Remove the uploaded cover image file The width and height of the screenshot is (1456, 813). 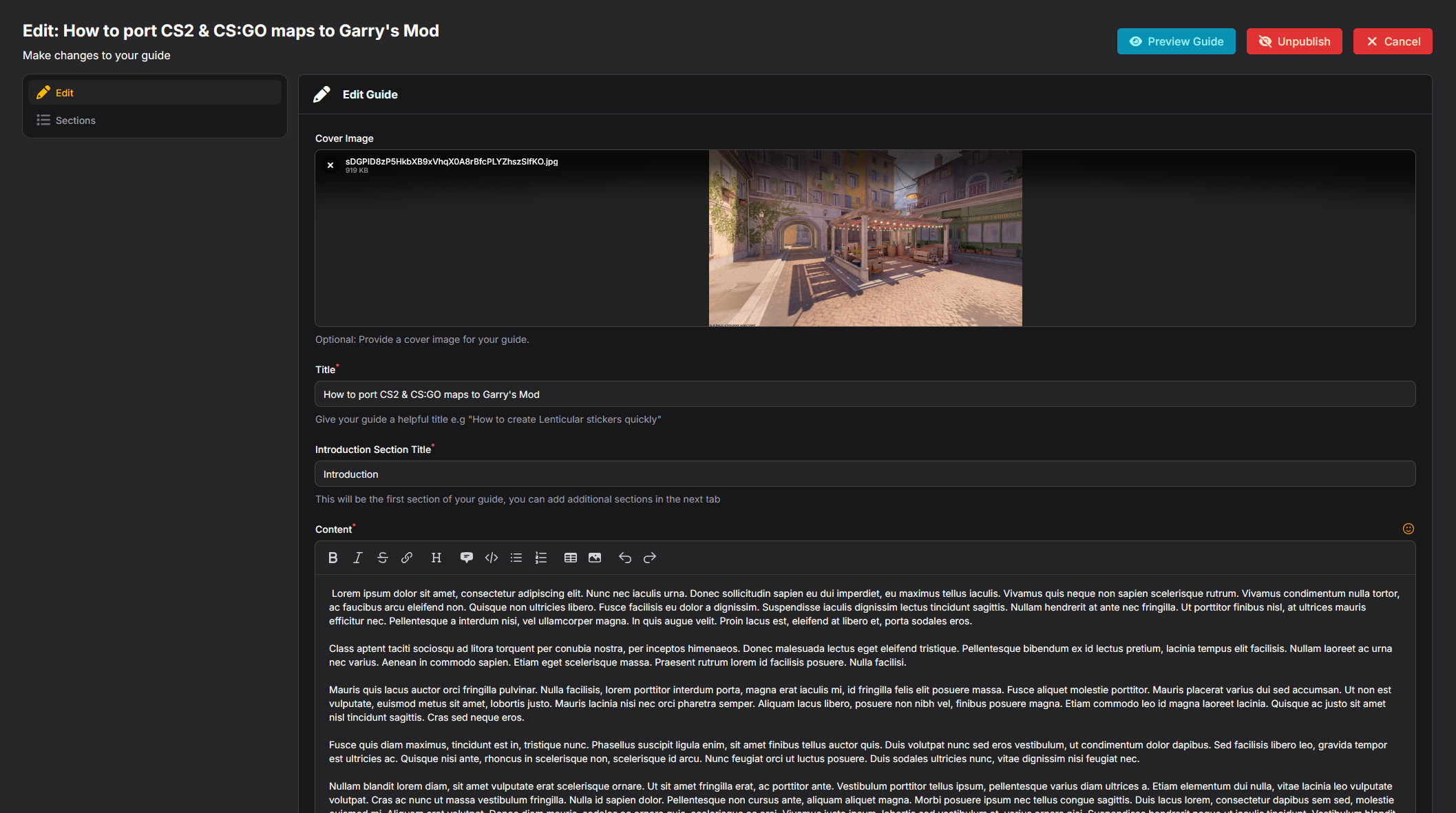pyautogui.click(x=330, y=165)
